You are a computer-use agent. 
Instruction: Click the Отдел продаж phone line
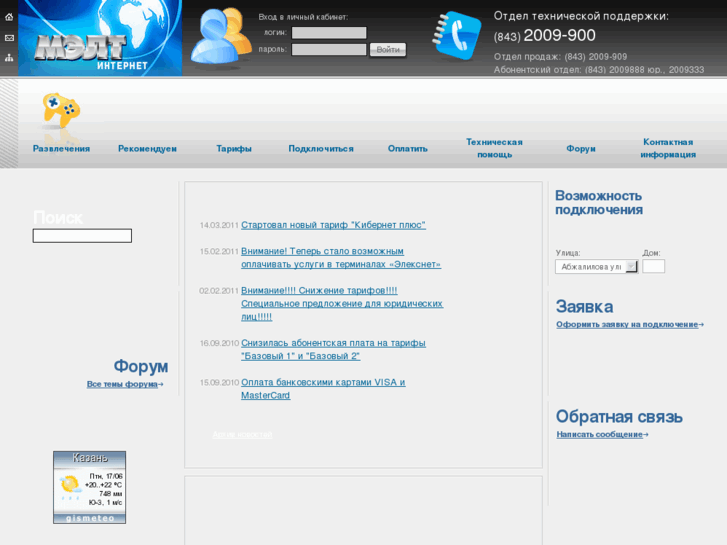[560, 57]
